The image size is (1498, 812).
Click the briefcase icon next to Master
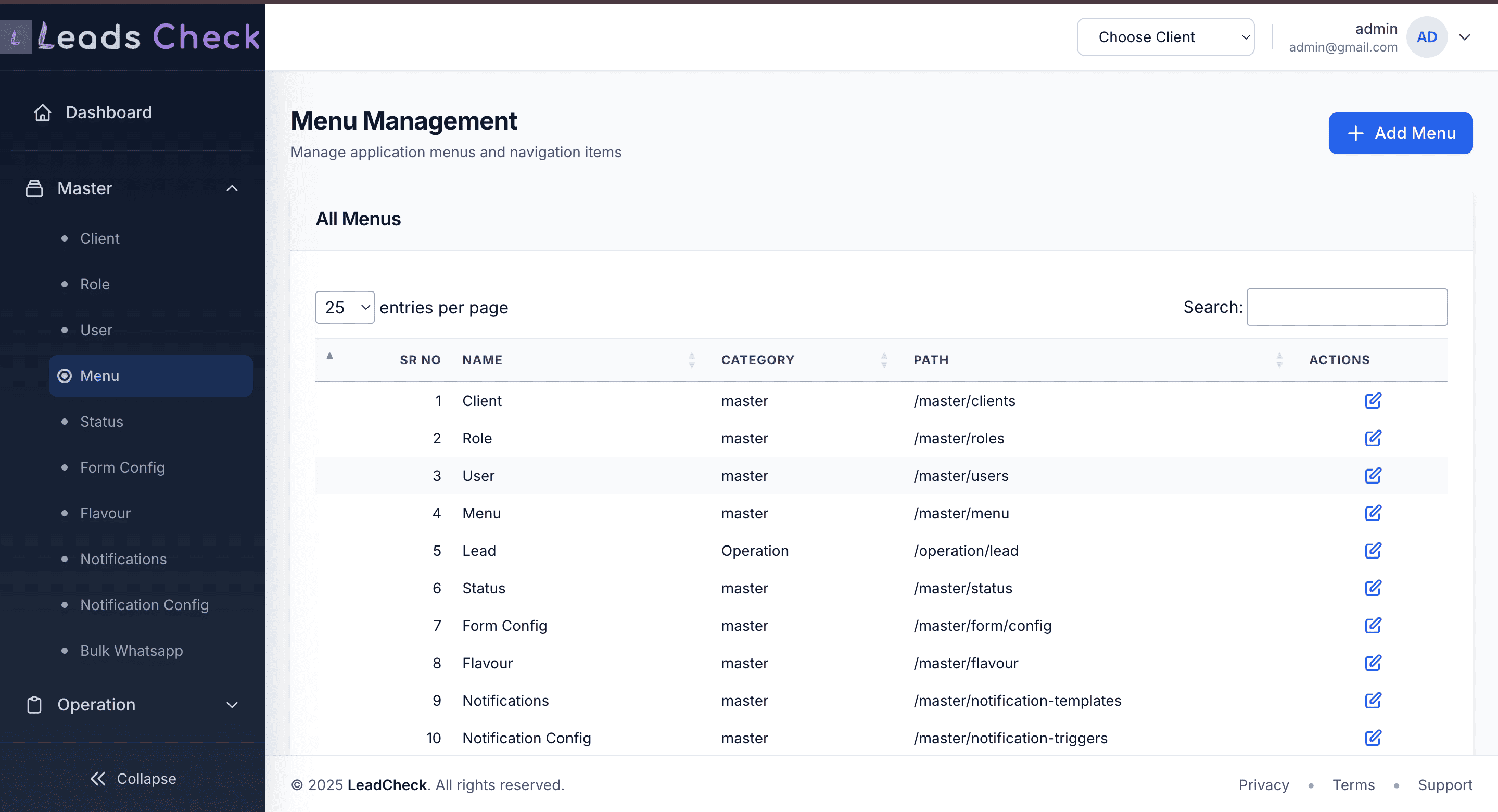click(34, 188)
